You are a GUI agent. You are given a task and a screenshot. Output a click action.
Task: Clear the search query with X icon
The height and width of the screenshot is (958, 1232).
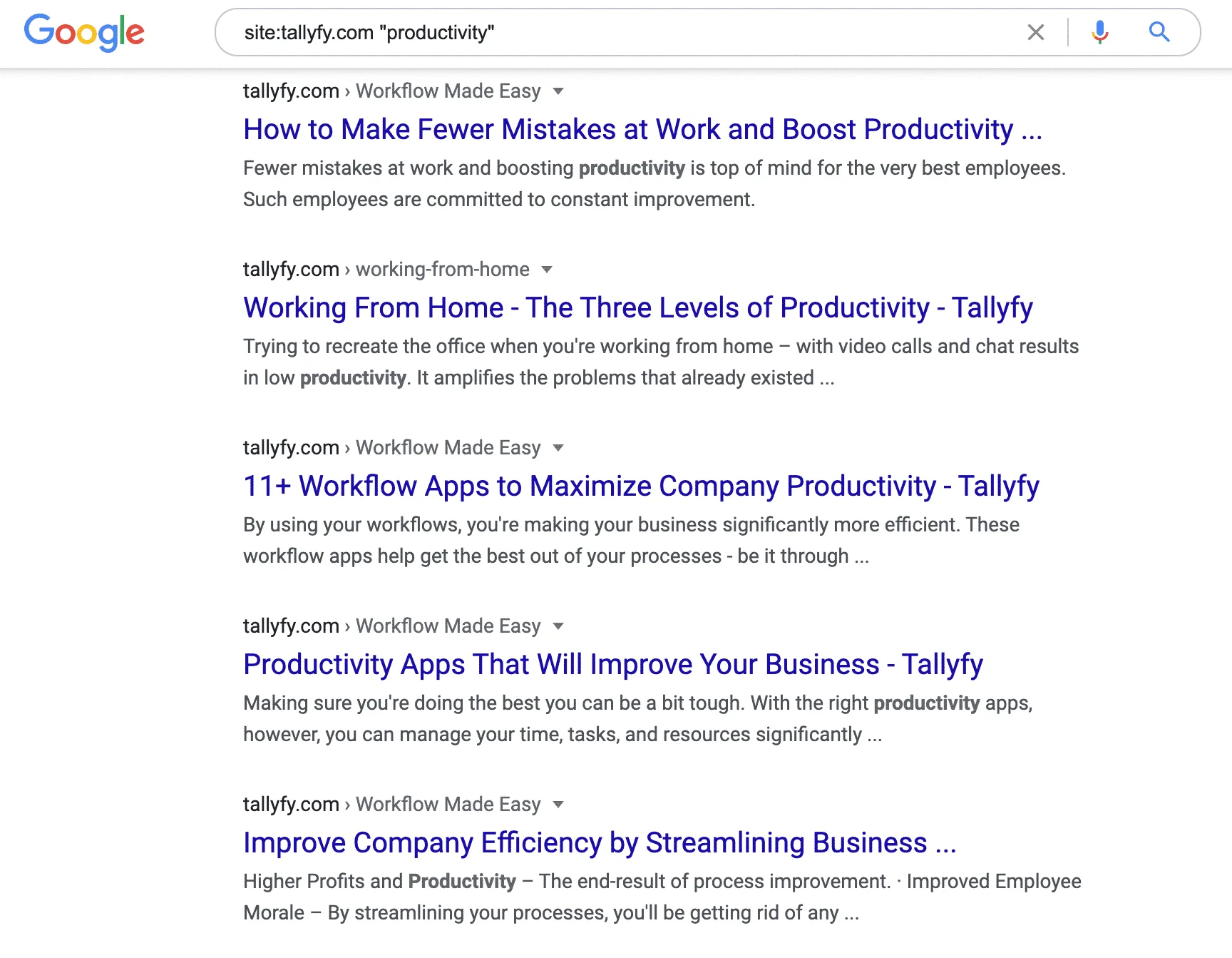tap(1035, 32)
